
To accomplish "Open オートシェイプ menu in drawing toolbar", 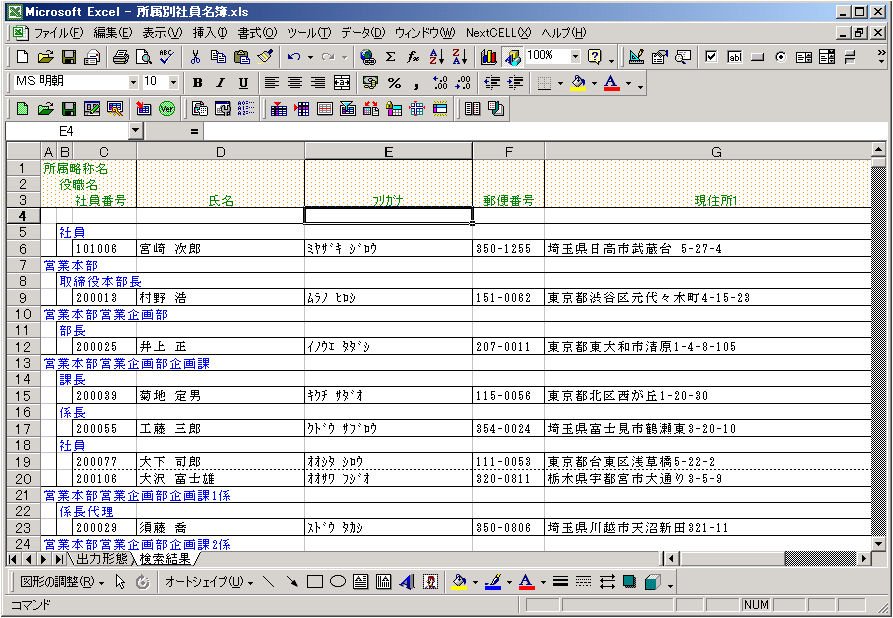I will [208, 582].
